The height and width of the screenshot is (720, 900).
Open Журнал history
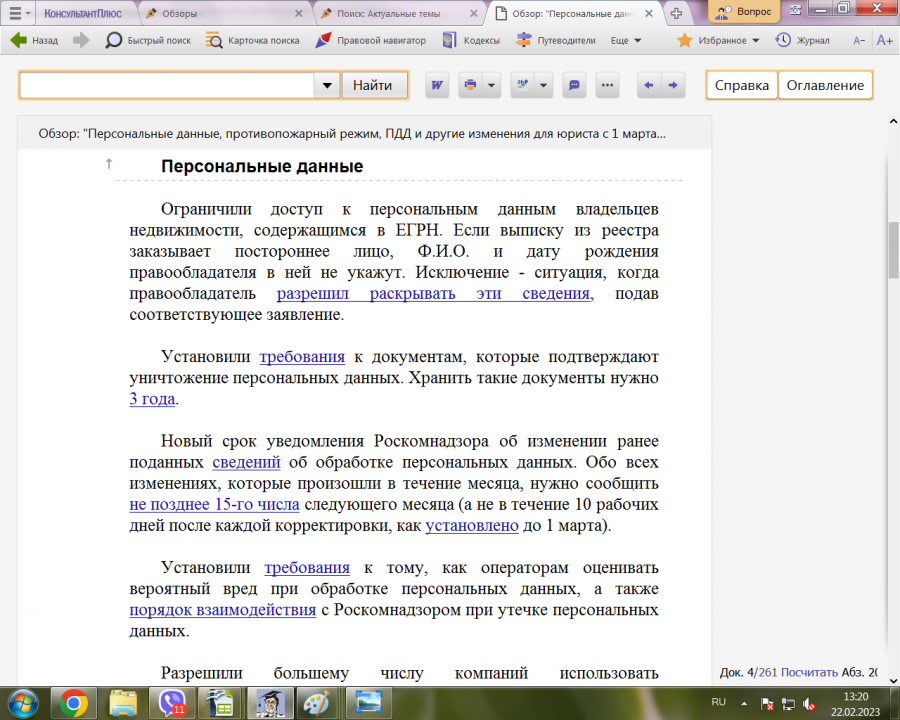(x=803, y=41)
